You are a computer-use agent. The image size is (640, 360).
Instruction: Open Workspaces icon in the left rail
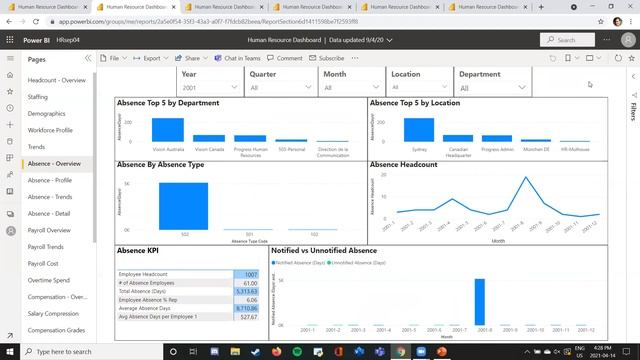[x=10, y=214]
